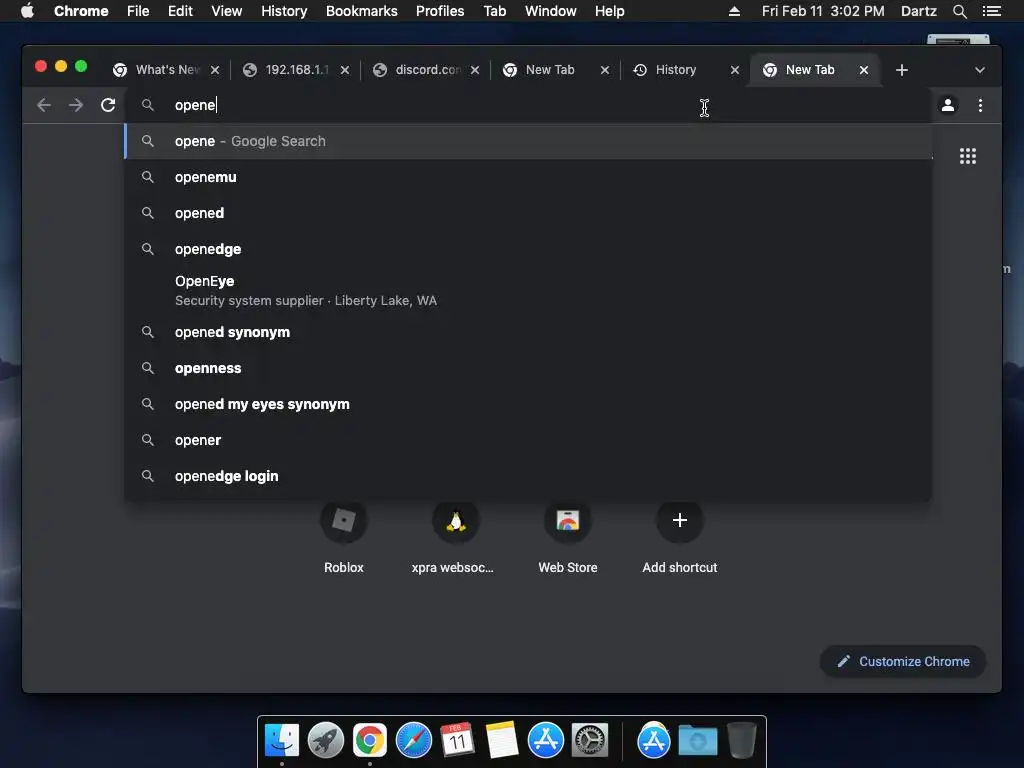Pick the 'openness' suggestion
The height and width of the screenshot is (768, 1024).
[x=528, y=368]
